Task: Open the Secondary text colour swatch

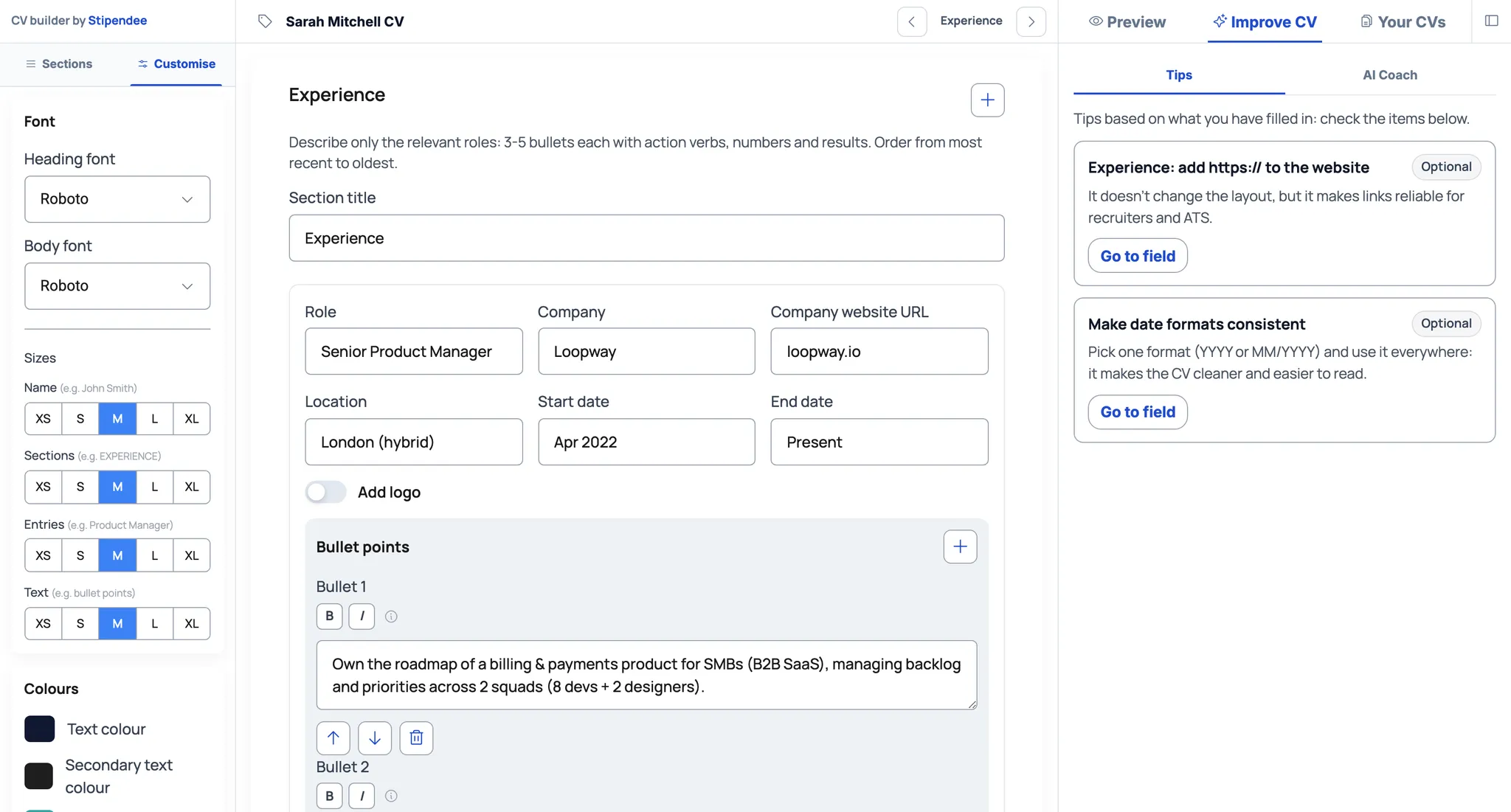Action: pyautogui.click(x=39, y=776)
